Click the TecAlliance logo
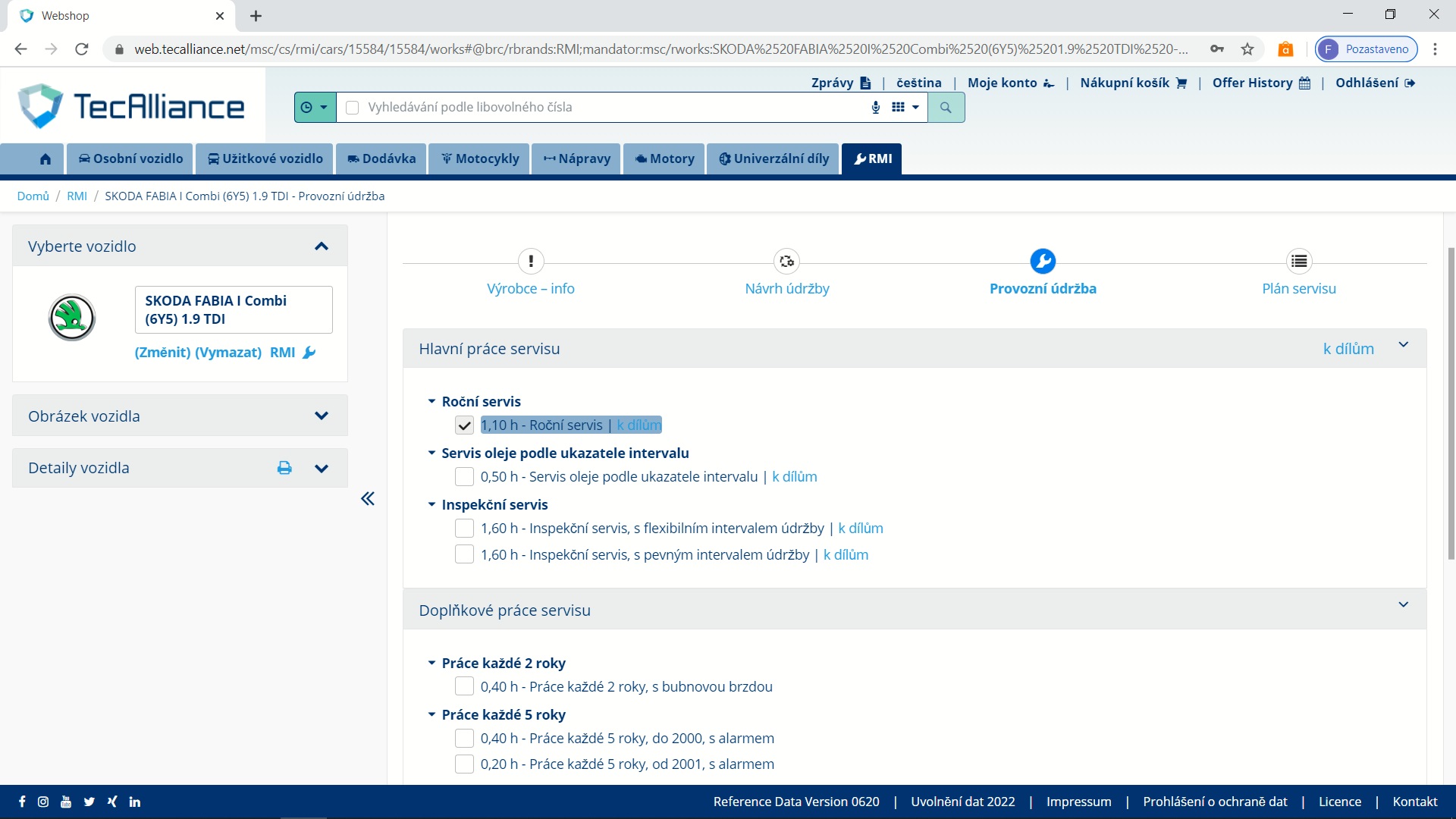 coord(131,106)
